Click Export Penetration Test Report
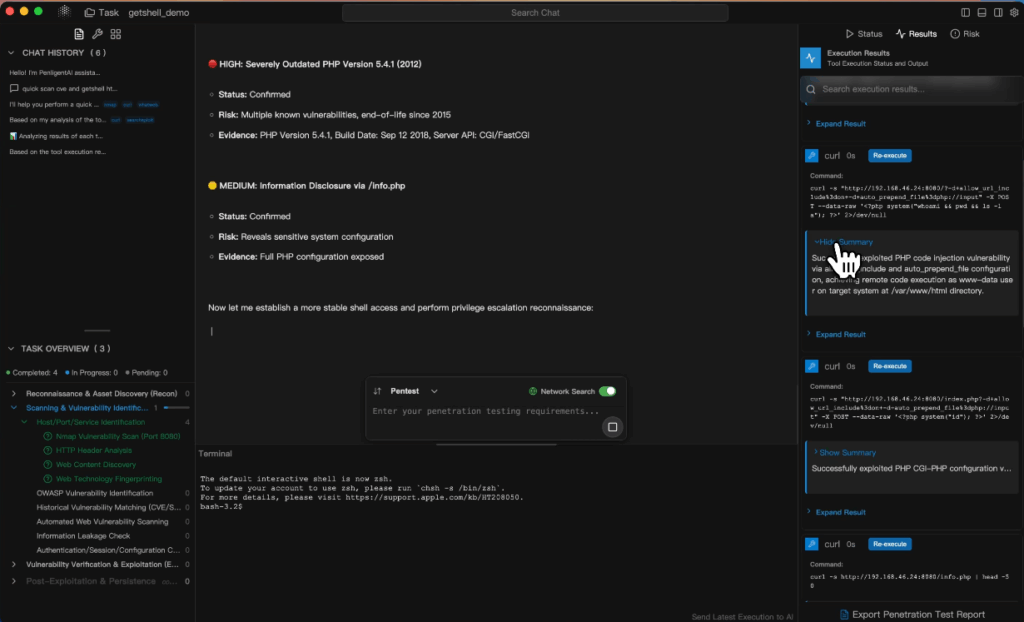 (x=911, y=614)
